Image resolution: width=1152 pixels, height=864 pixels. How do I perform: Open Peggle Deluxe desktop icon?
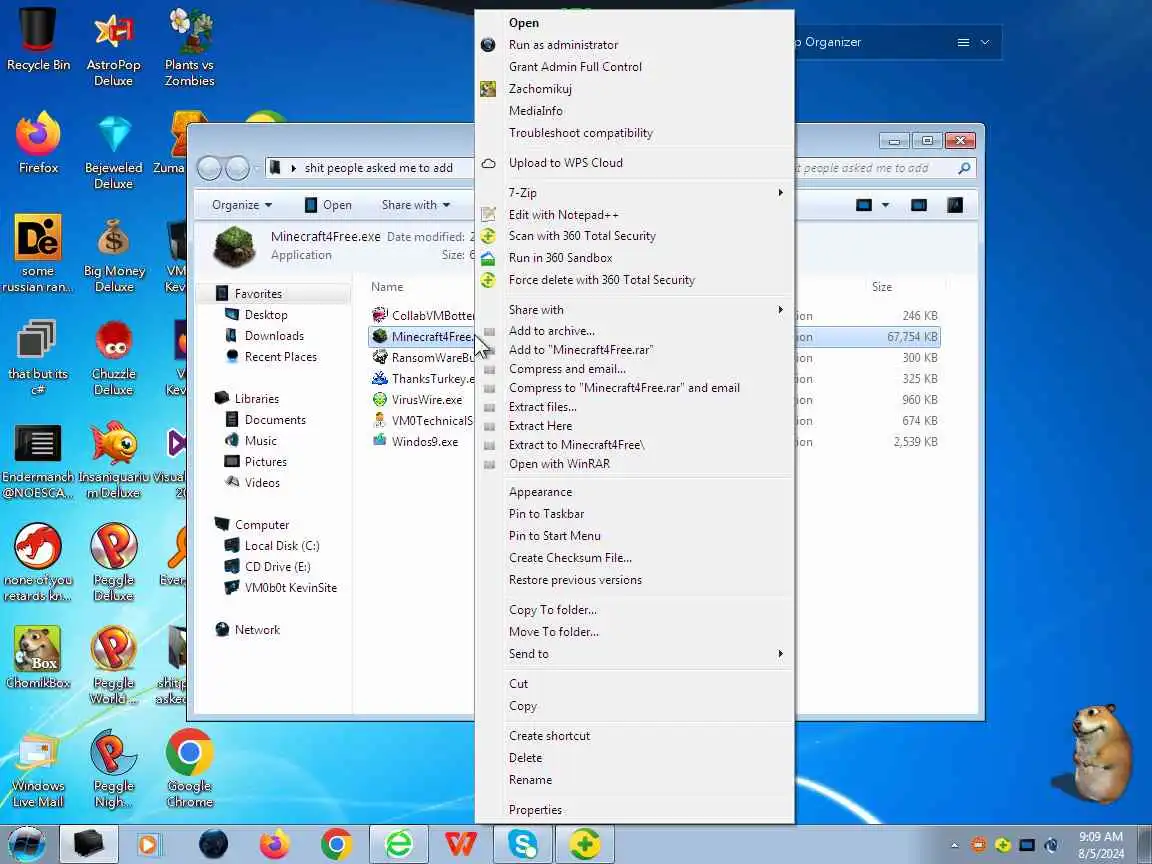tap(113, 564)
